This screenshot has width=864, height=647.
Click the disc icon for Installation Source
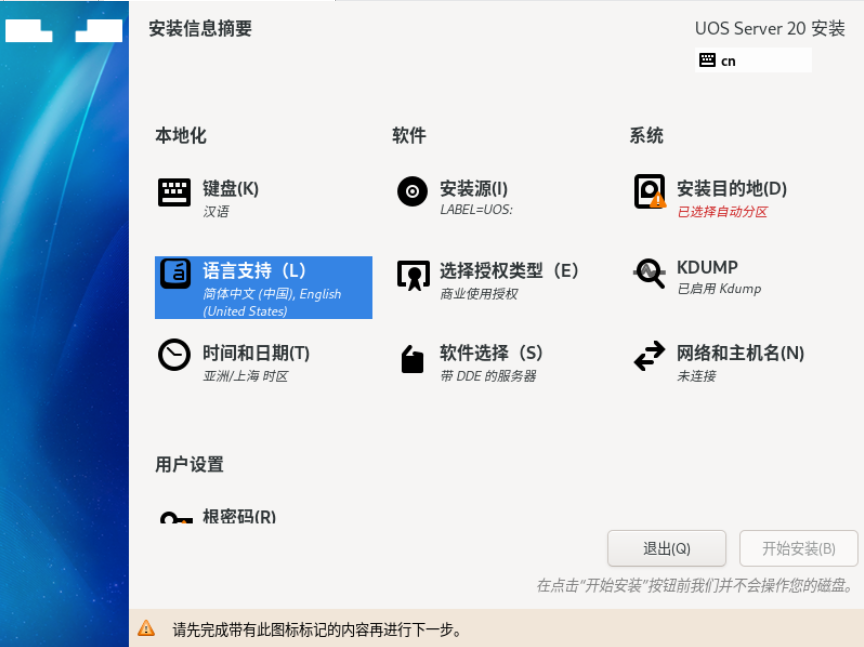point(412,191)
